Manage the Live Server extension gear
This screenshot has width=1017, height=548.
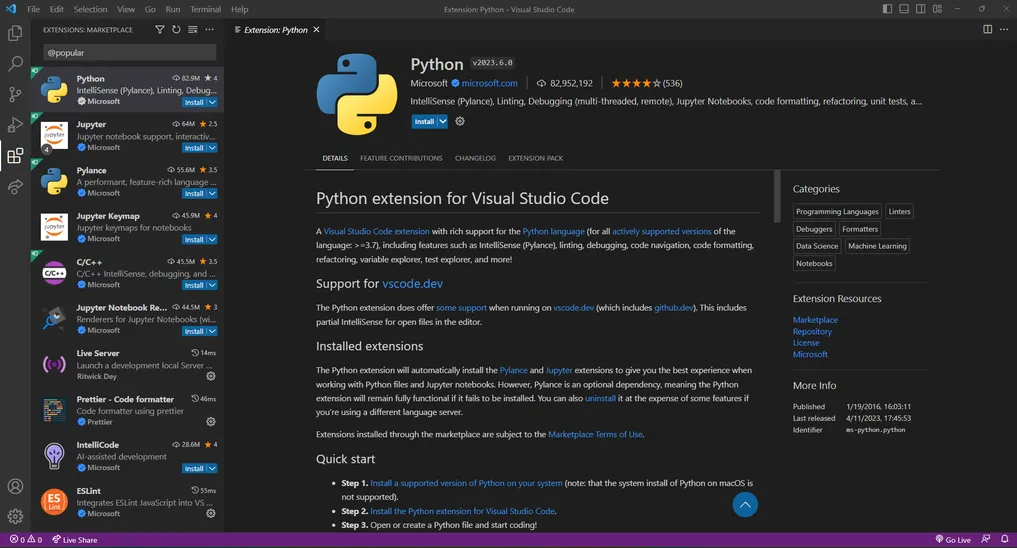tap(211, 376)
